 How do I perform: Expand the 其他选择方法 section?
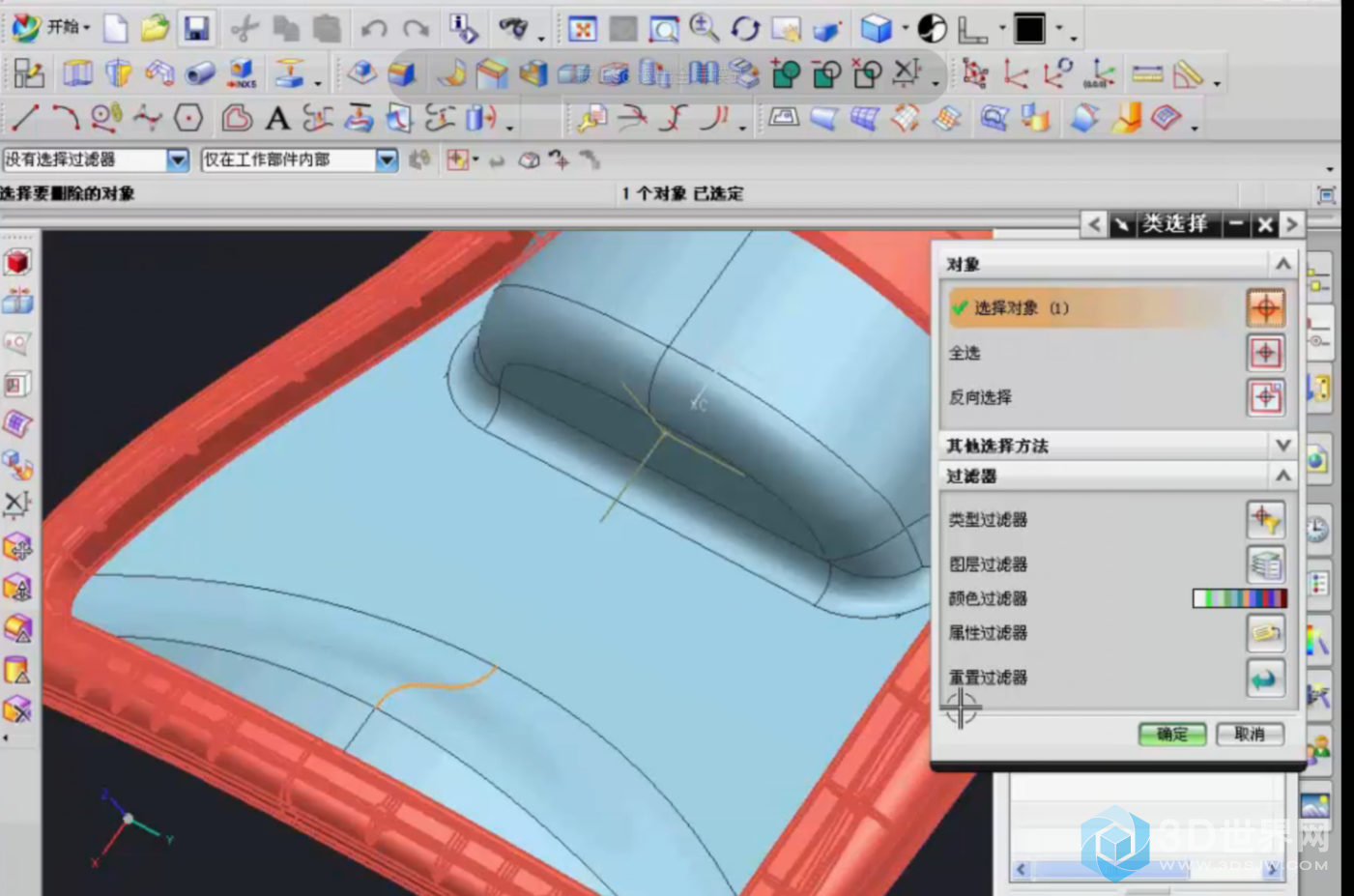point(1282,446)
